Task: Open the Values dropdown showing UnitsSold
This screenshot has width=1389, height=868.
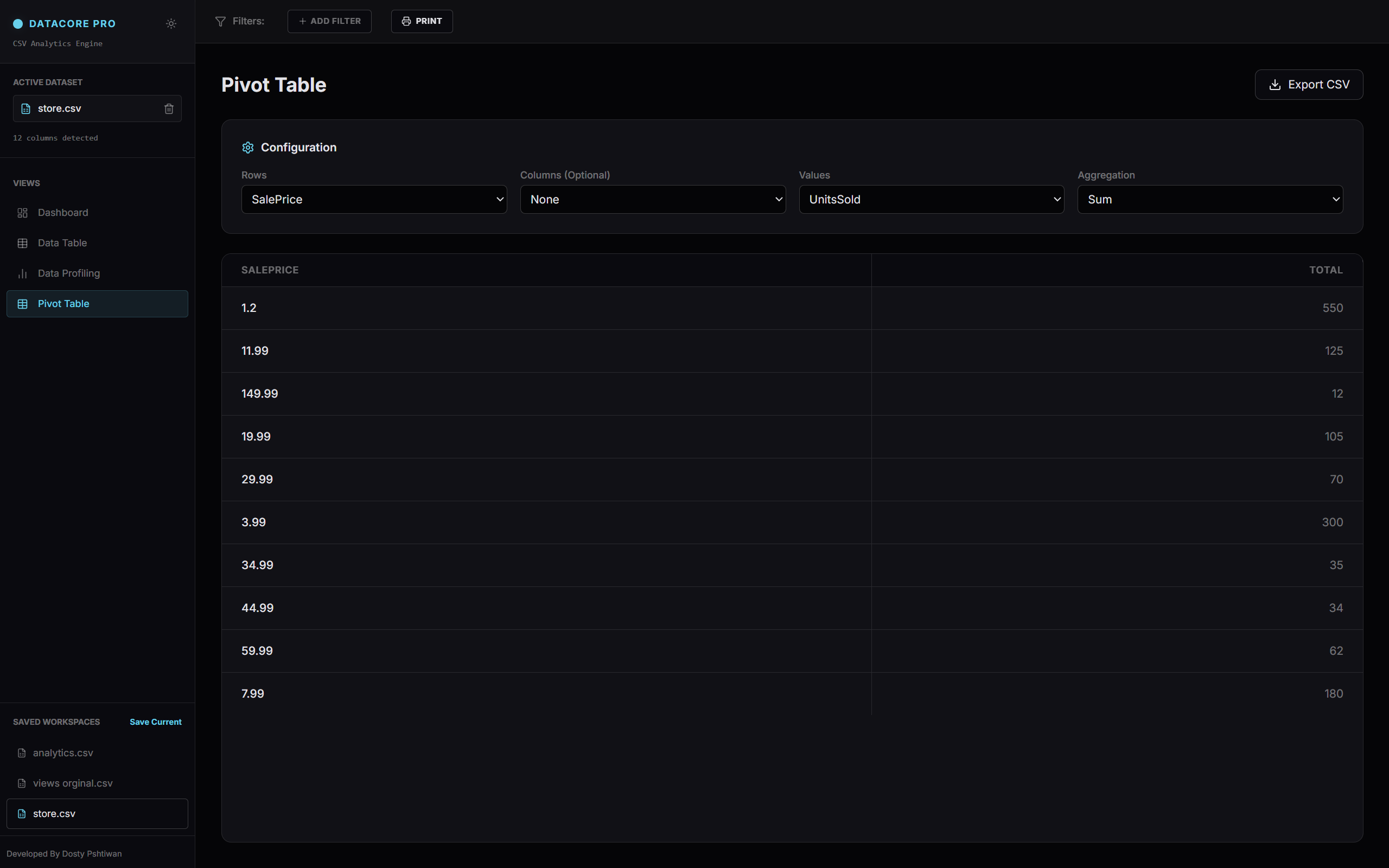Action: click(932, 199)
